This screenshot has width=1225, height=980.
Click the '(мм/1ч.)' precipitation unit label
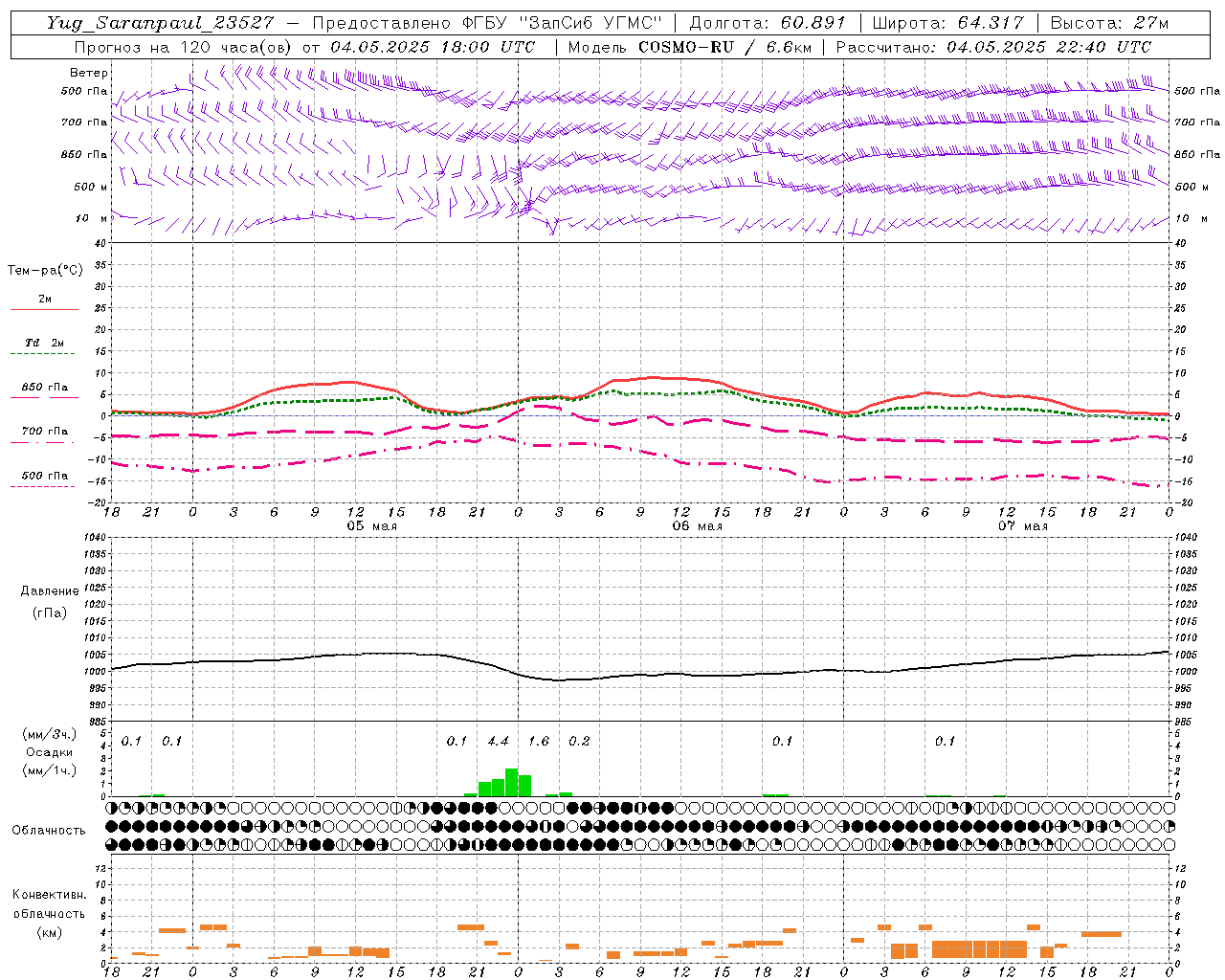[50, 770]
